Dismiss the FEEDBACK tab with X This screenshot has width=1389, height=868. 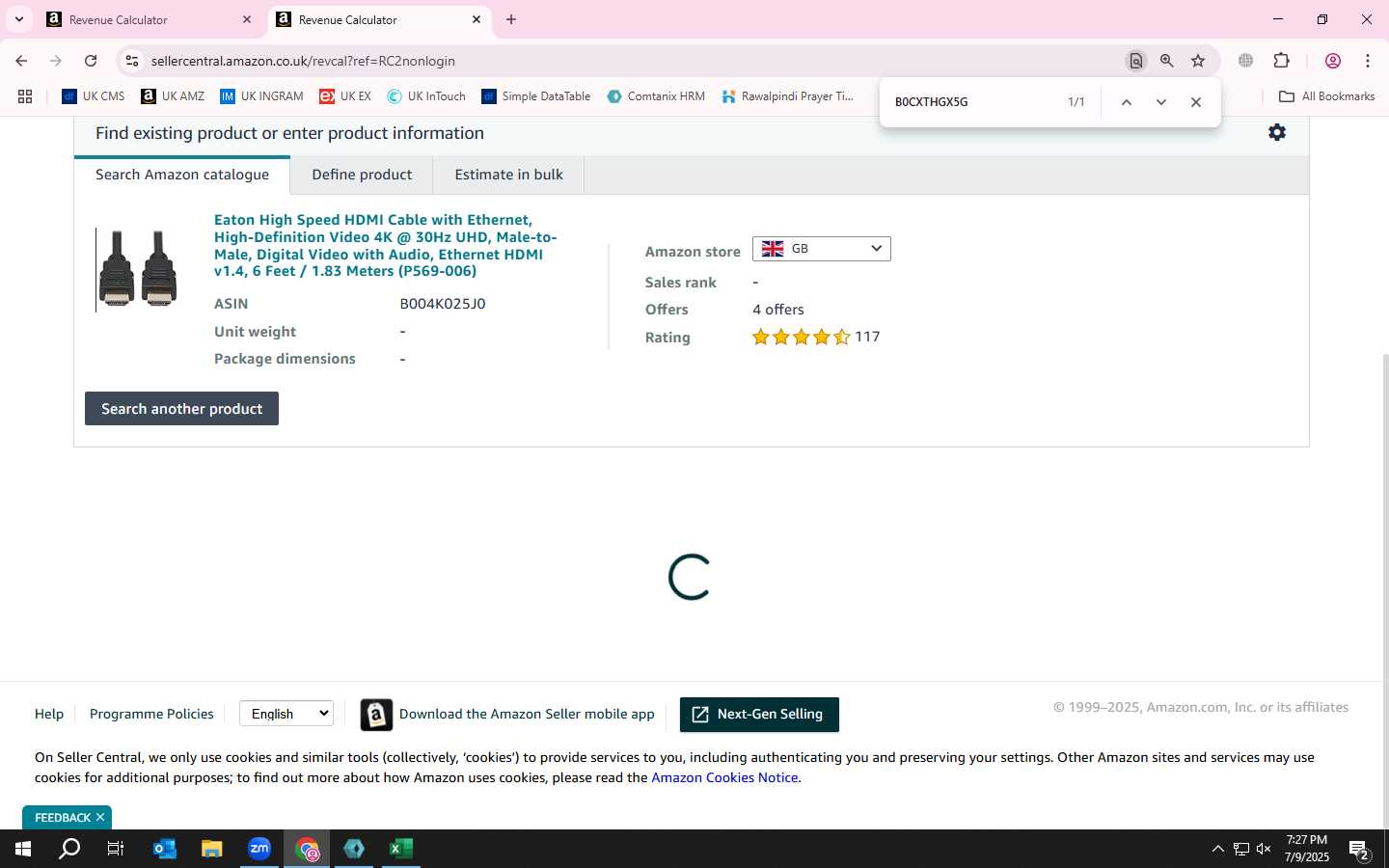click(100, 817)
